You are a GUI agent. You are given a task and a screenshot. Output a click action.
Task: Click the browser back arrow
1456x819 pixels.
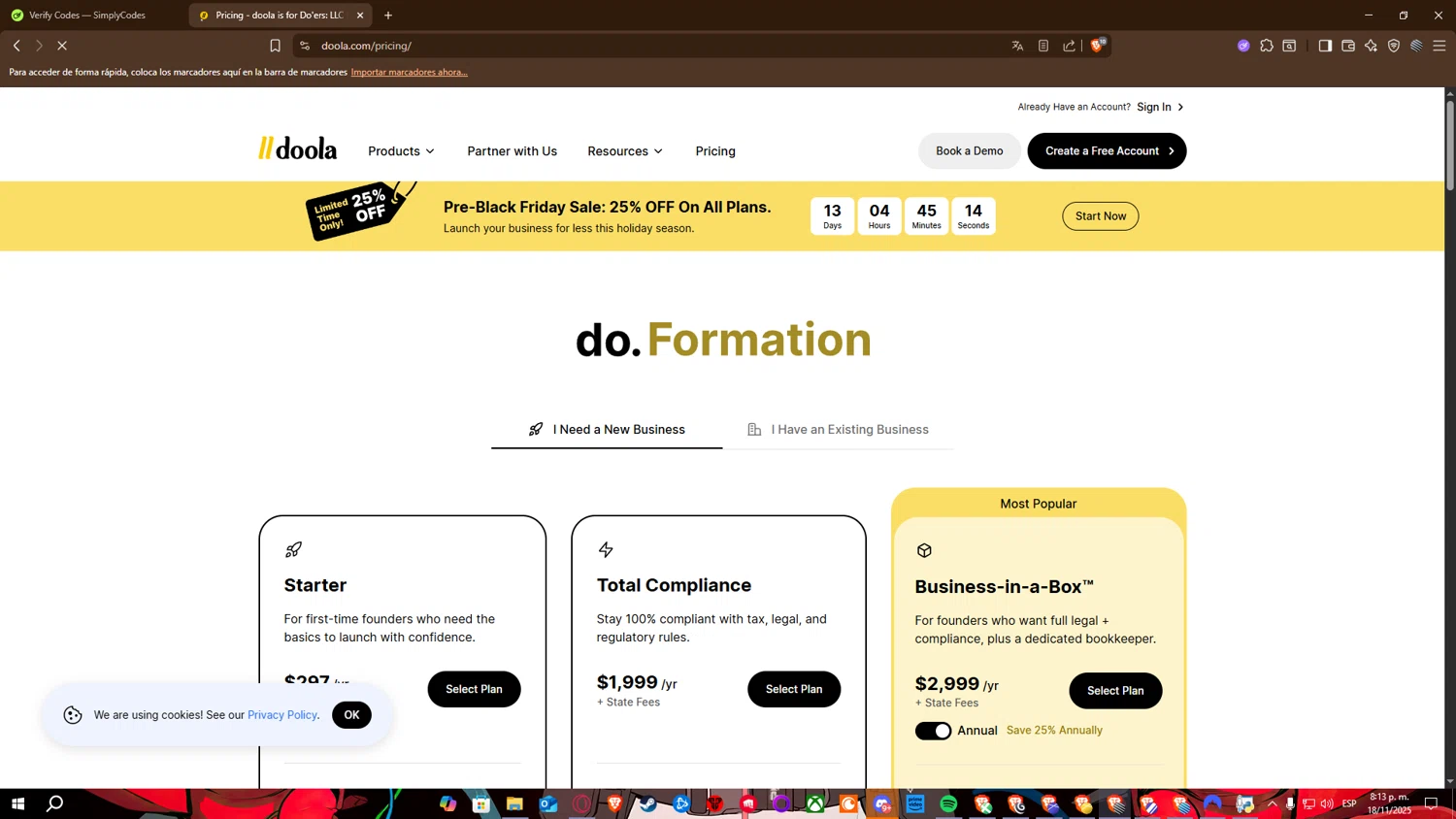tap(17, 46)
